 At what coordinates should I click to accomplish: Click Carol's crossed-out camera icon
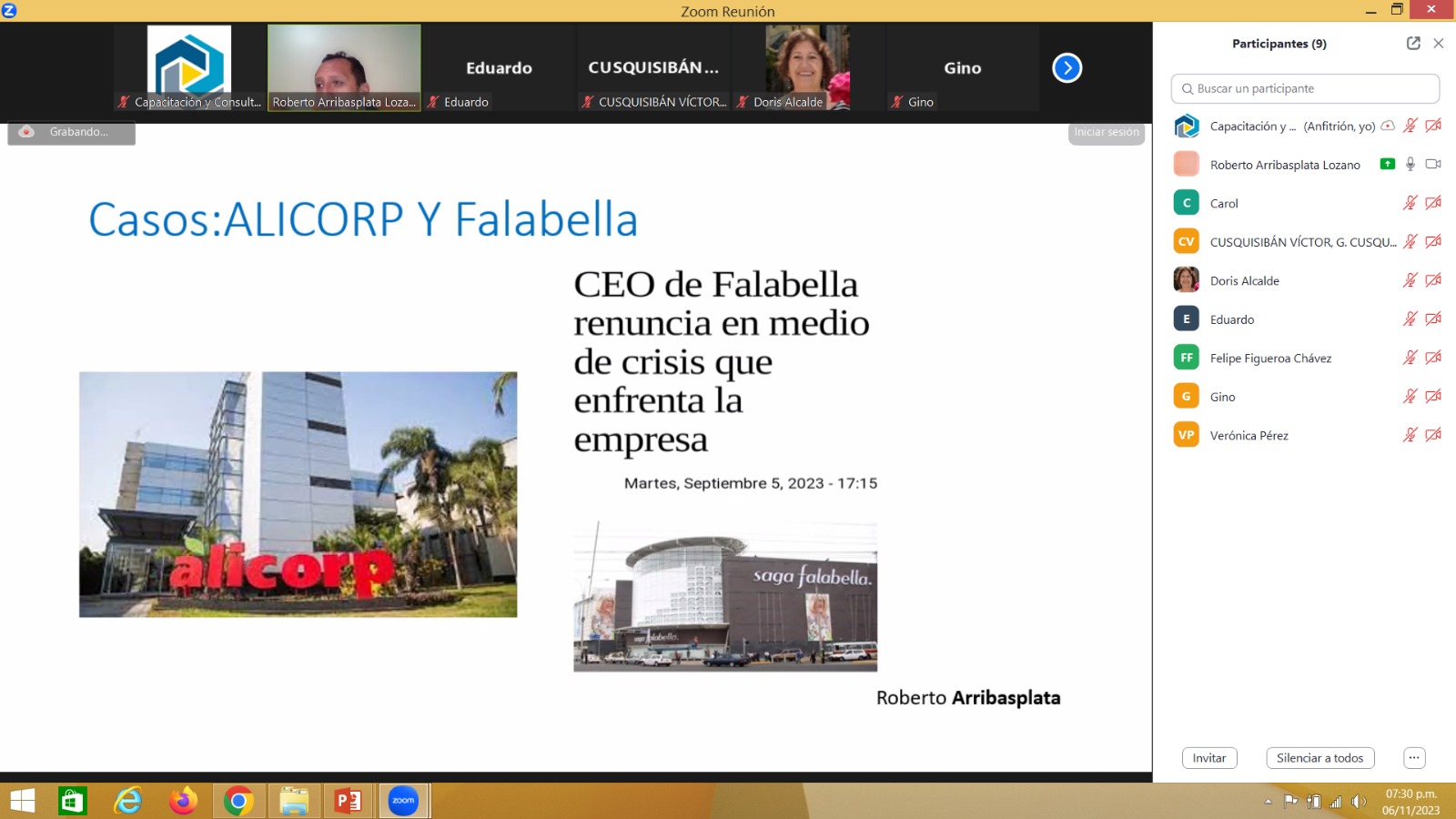pos(1433,203)
